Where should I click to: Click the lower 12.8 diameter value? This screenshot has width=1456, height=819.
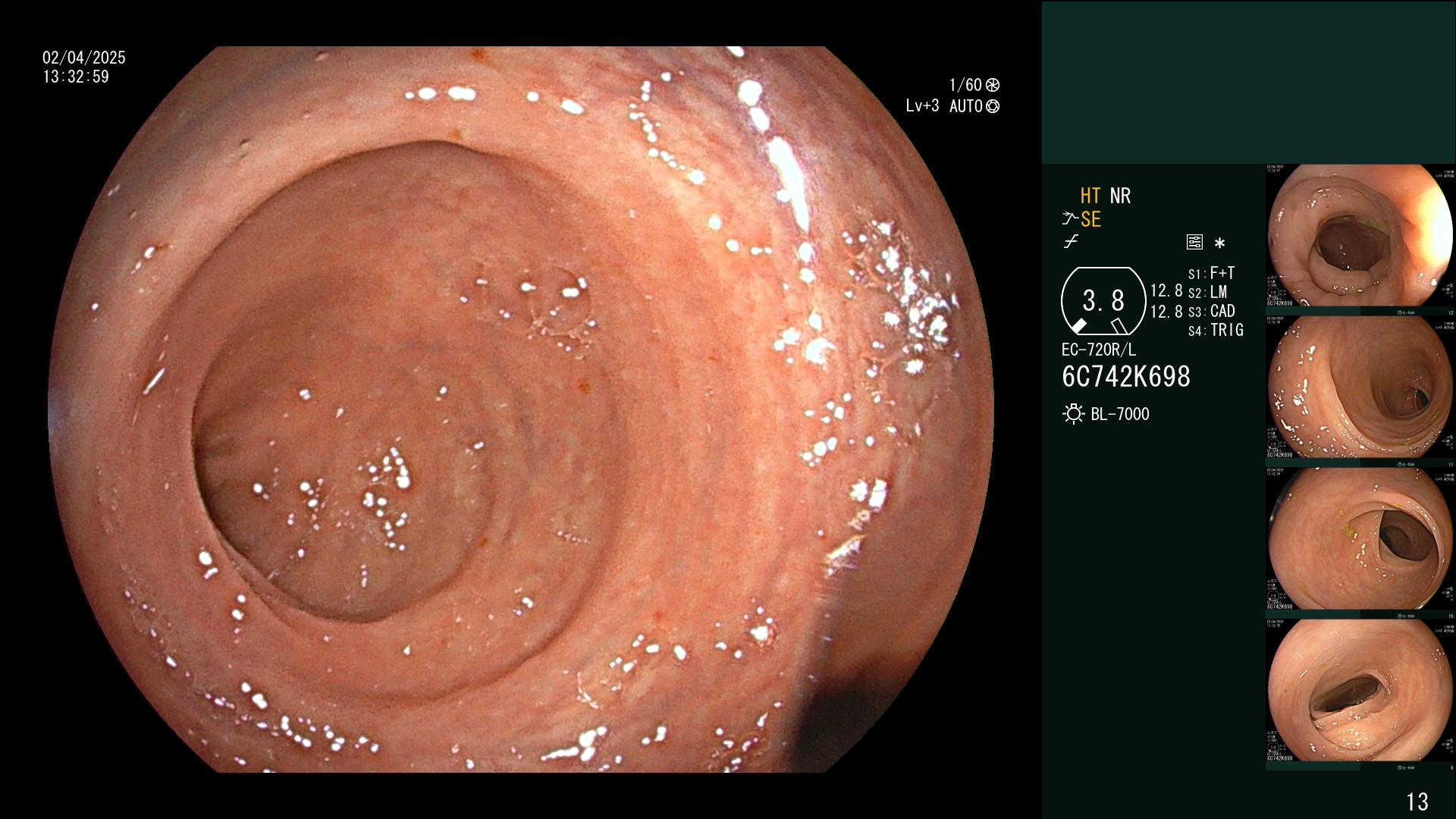(1166, 312)
